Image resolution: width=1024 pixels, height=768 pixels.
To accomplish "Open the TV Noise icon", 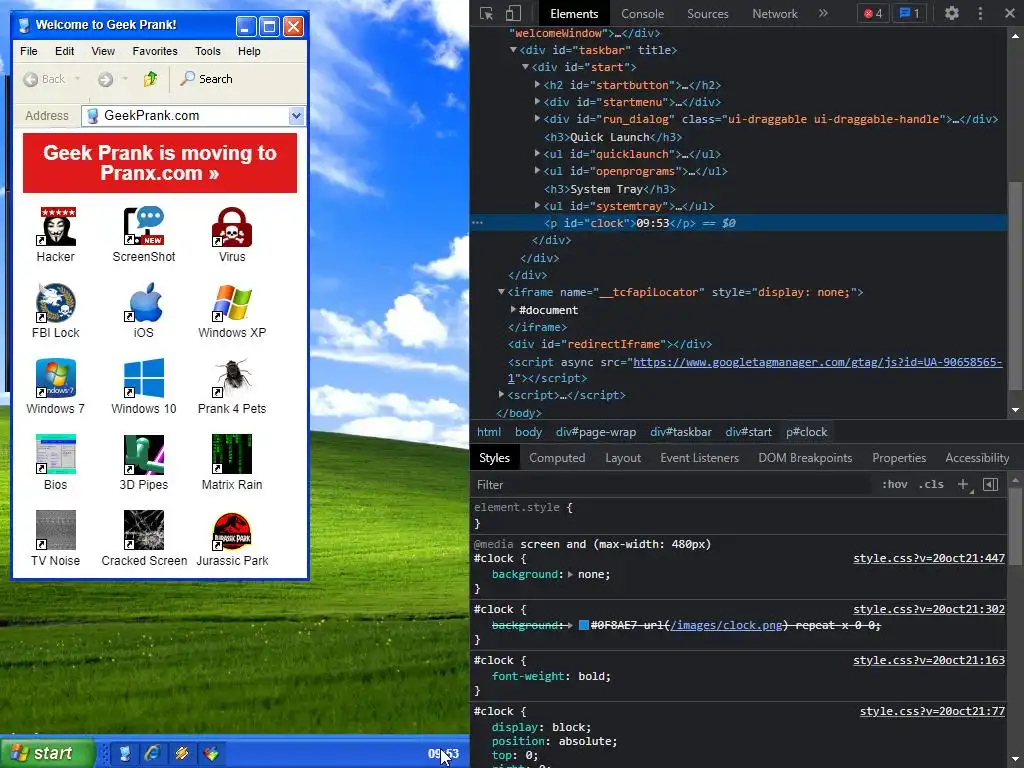I will [x=56, y=530].
